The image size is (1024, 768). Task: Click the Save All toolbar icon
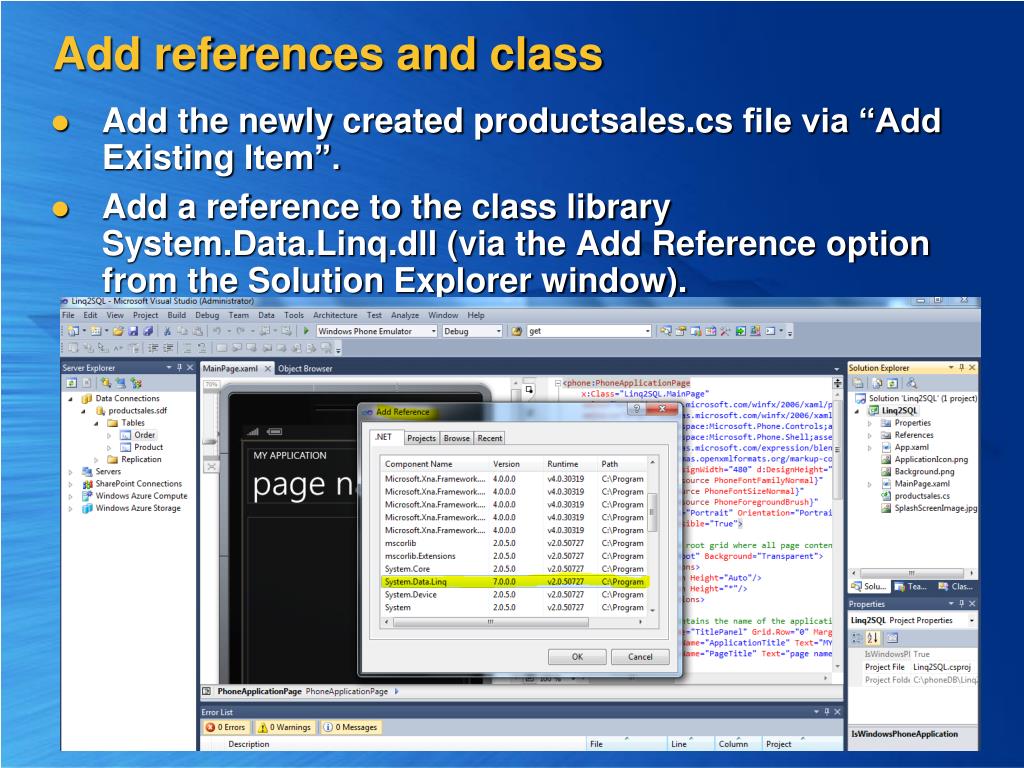(148, 331)
